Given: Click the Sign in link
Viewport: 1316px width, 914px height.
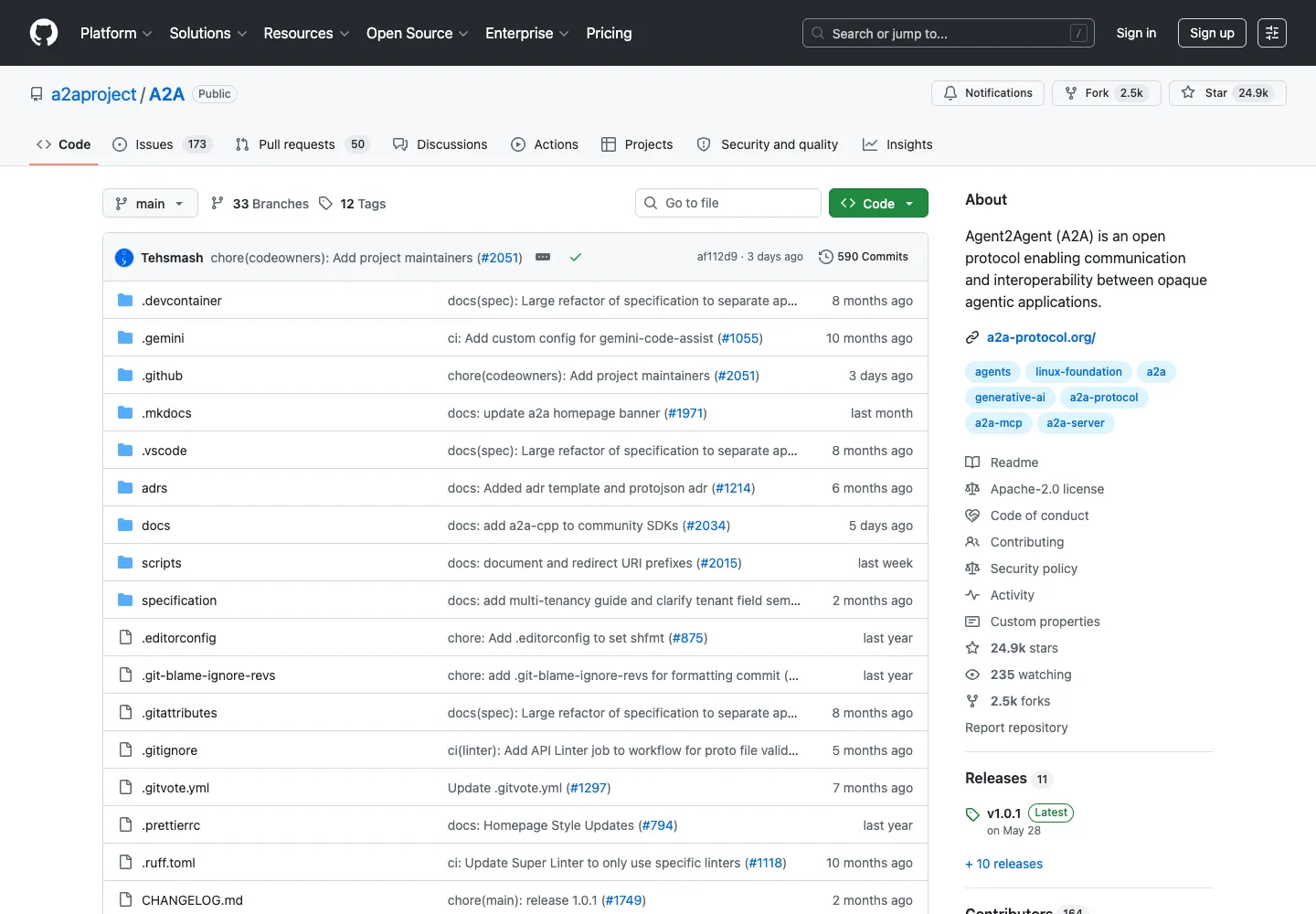Looking at the screenshot, I should (x=1136, y=33).
